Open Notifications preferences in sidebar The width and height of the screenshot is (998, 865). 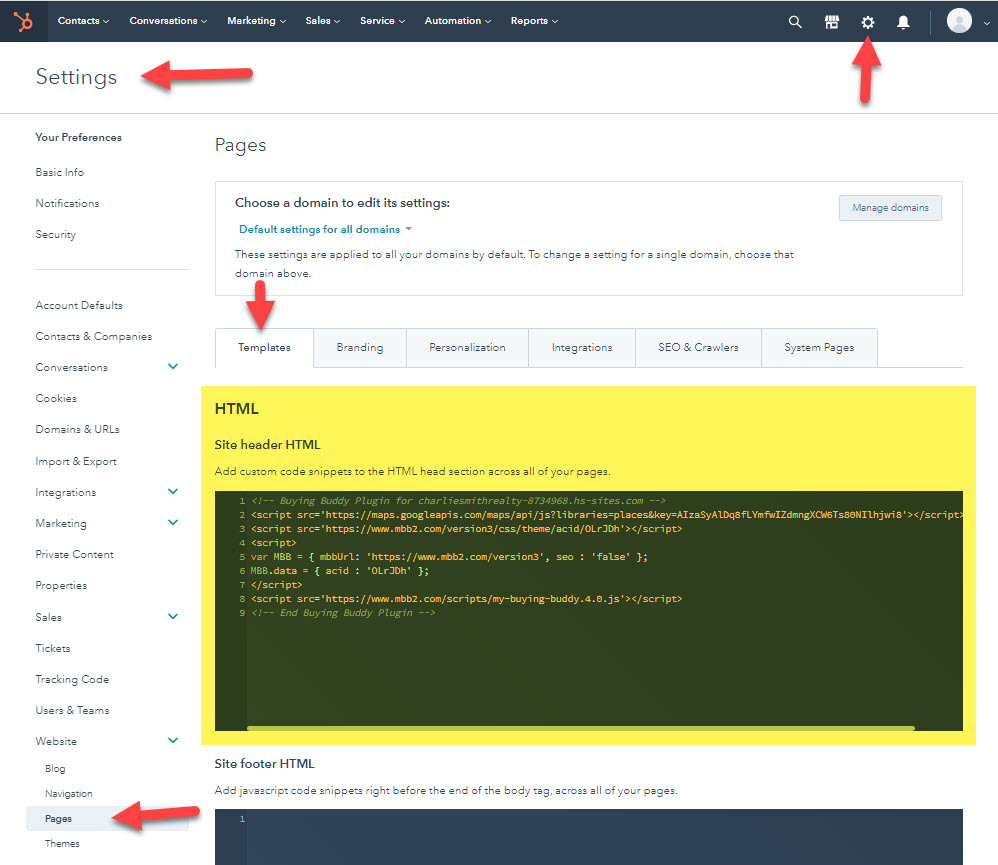(x=67, y=204)
